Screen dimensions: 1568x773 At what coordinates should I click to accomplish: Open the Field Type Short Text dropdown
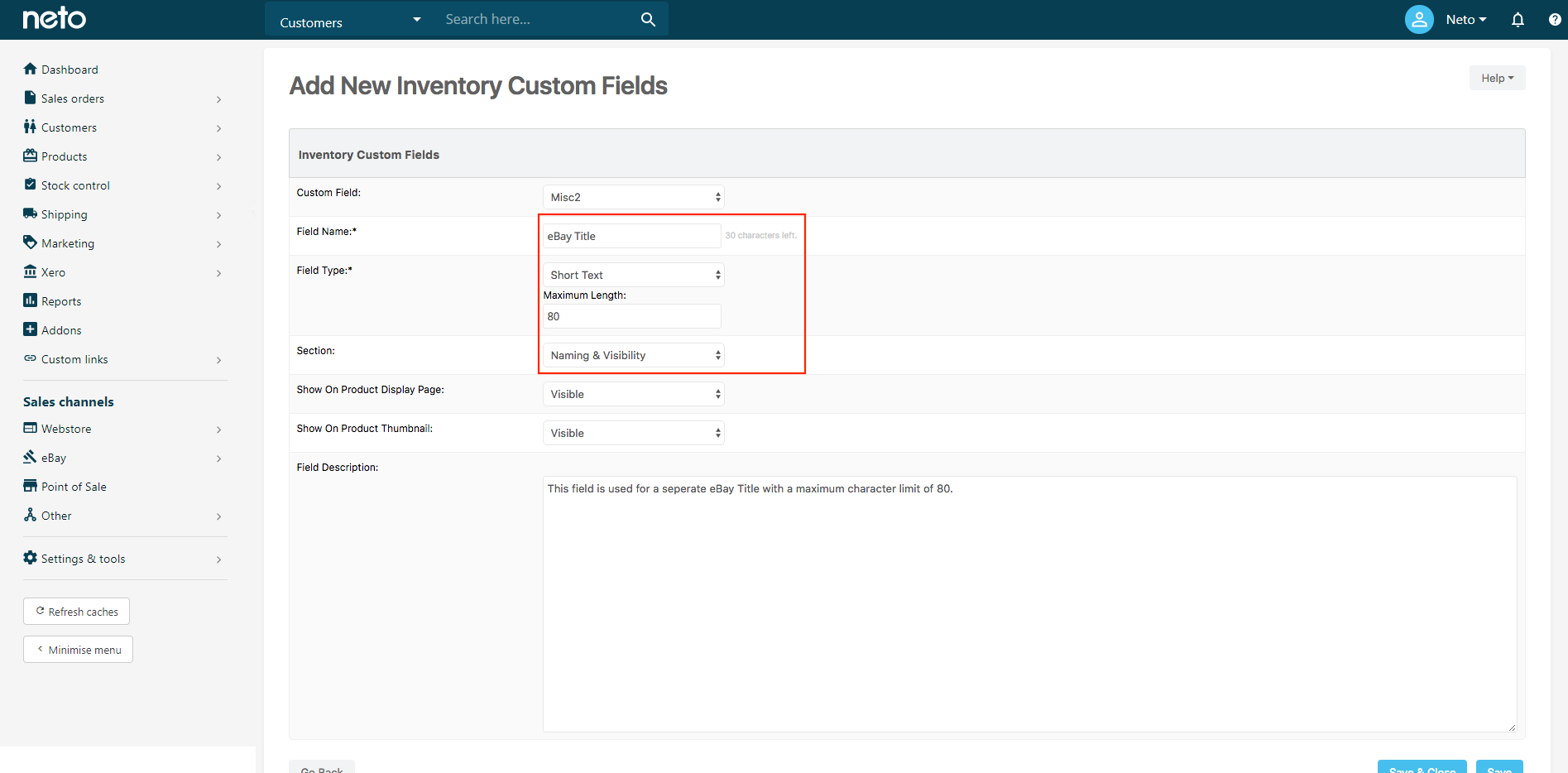(634, 275)
